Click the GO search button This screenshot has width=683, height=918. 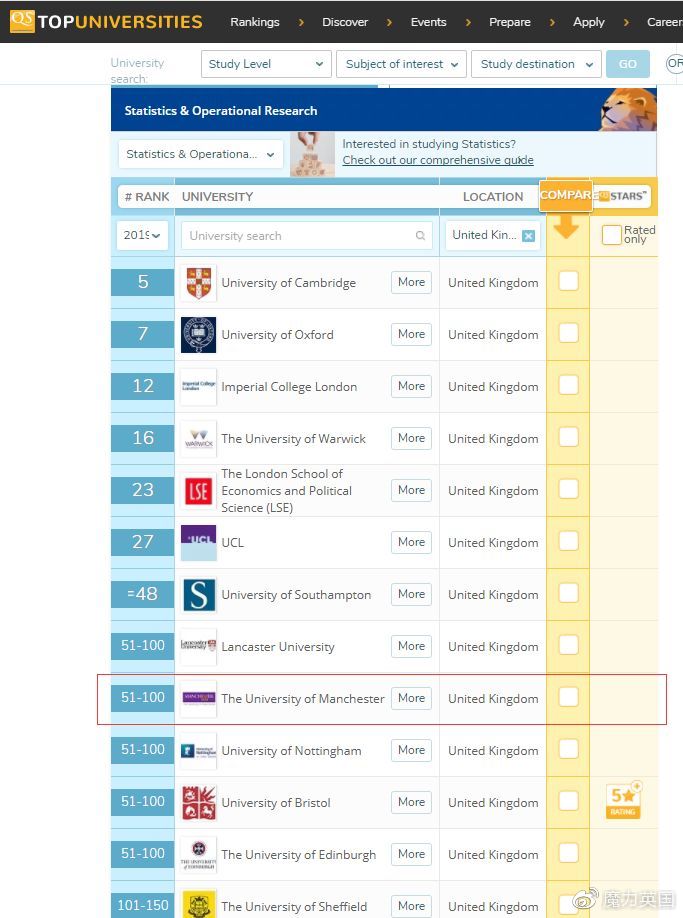pos(627,64)
